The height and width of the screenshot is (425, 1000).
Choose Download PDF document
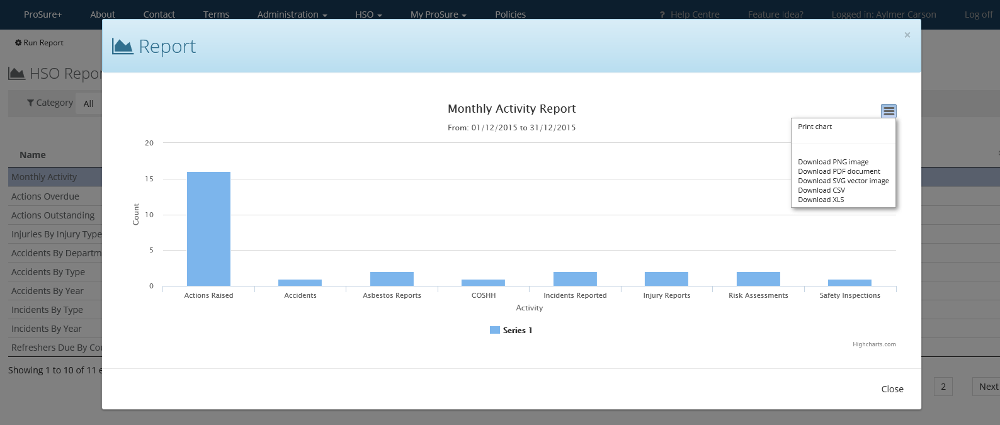point(839,171)
